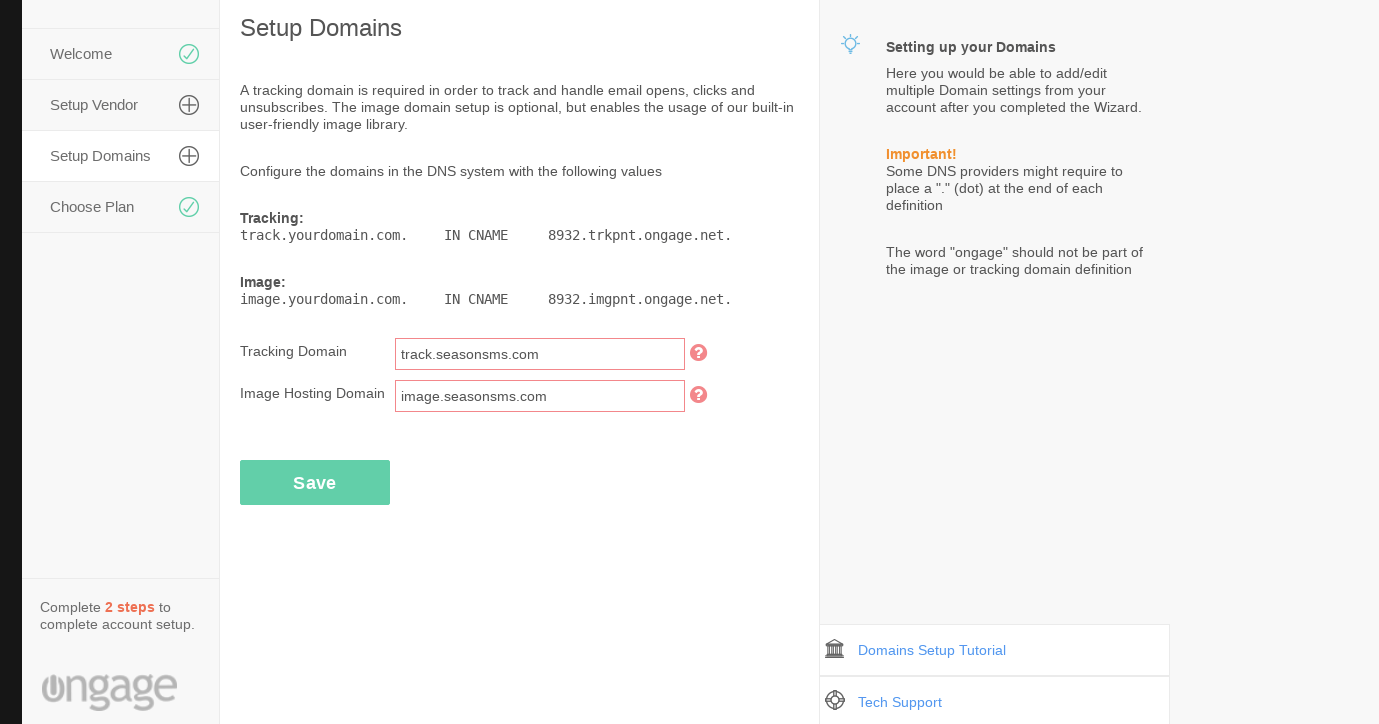This screenshot has width=1379, height=724.
Task: Open the Tech Support link
Action: [900, 702]
